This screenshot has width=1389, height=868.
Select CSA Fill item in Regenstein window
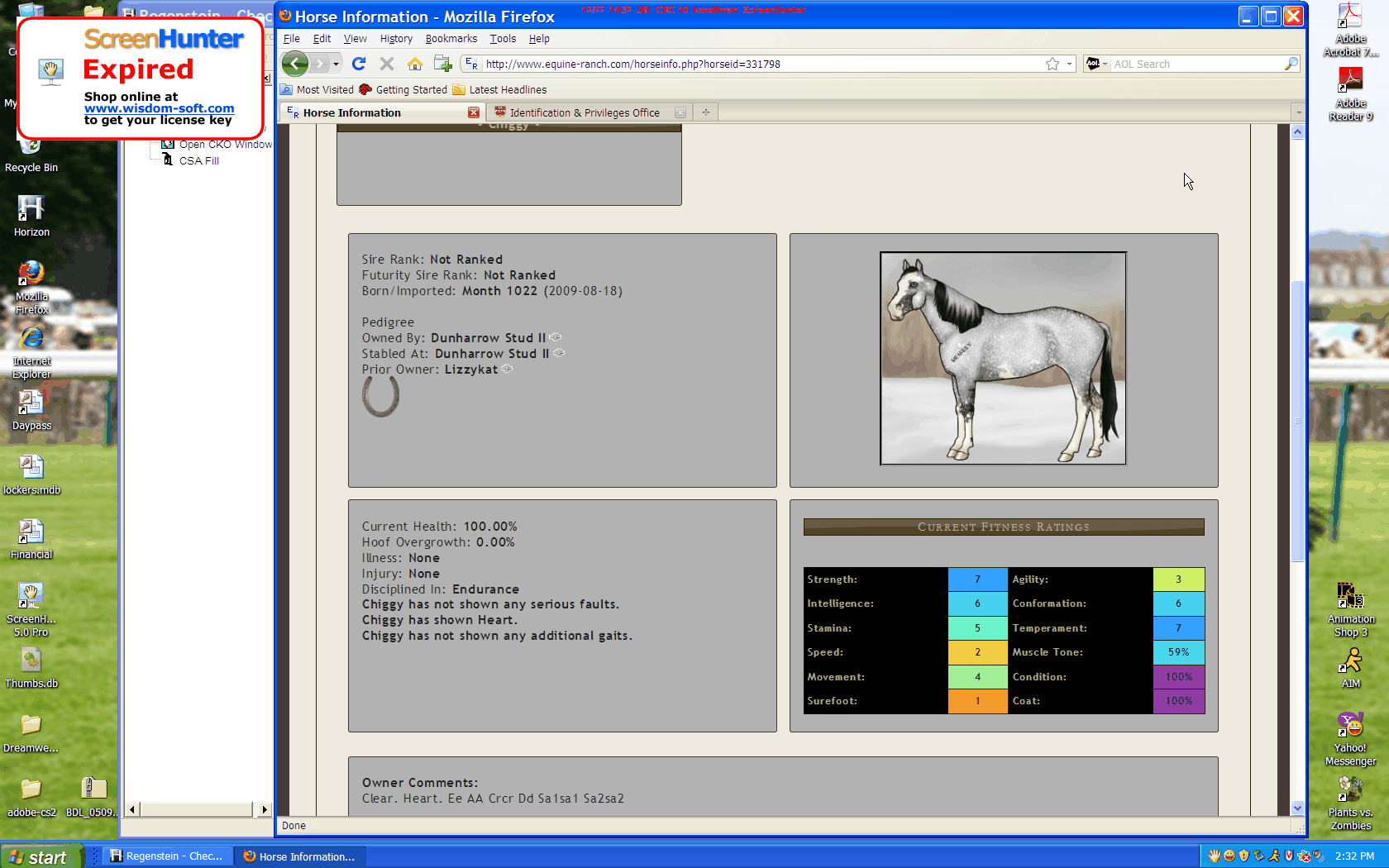pyautogui.click(x=199, y=161)
